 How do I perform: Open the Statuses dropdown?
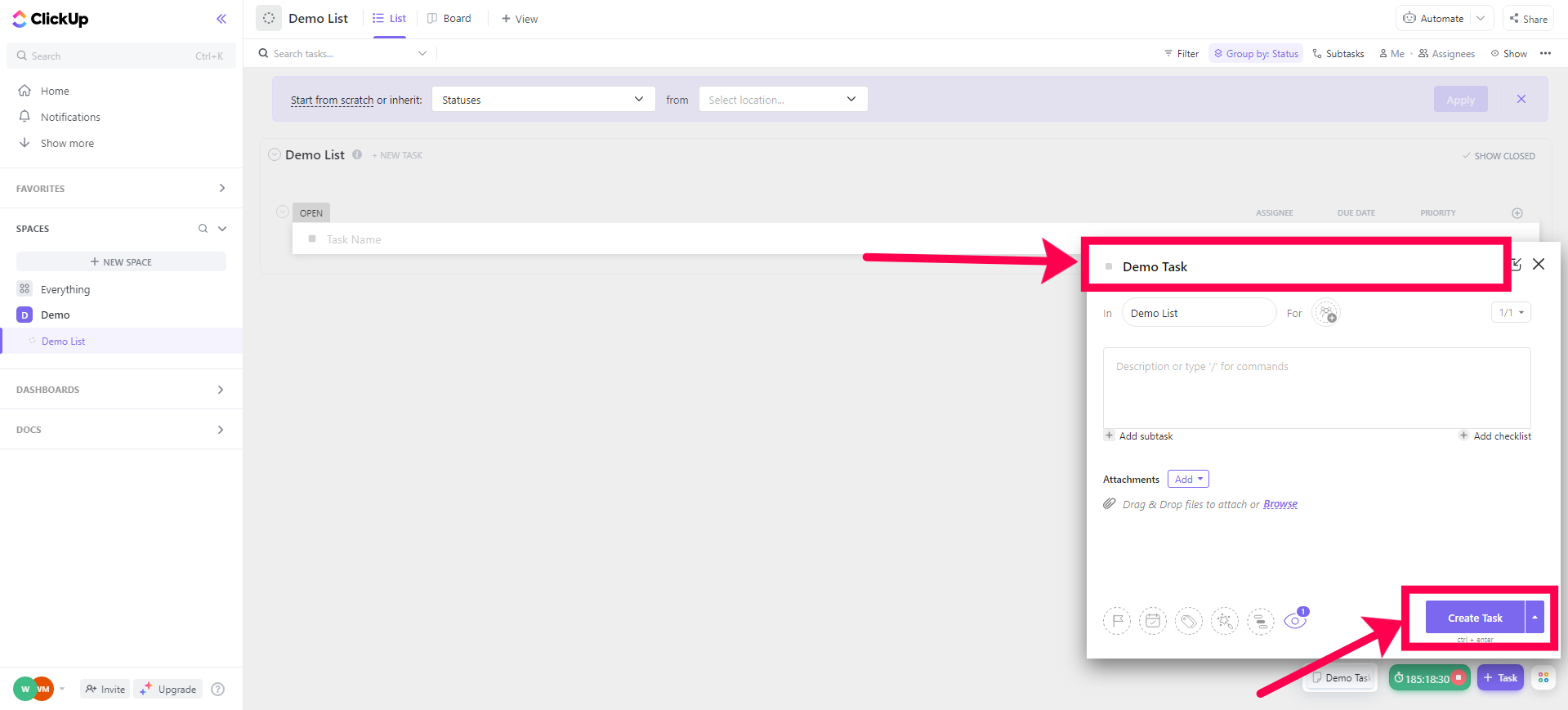[x=543, y=99]
